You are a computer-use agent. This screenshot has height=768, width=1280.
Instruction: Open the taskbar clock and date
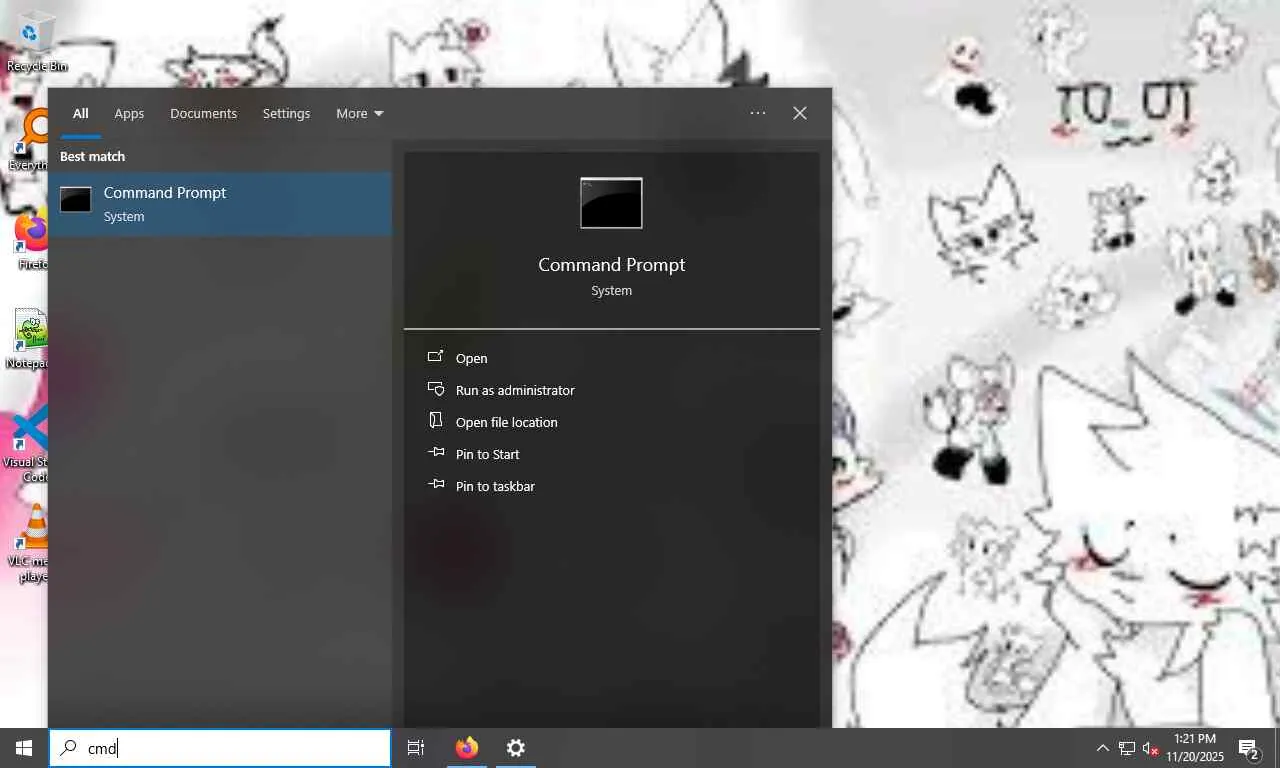[1194, 748]
